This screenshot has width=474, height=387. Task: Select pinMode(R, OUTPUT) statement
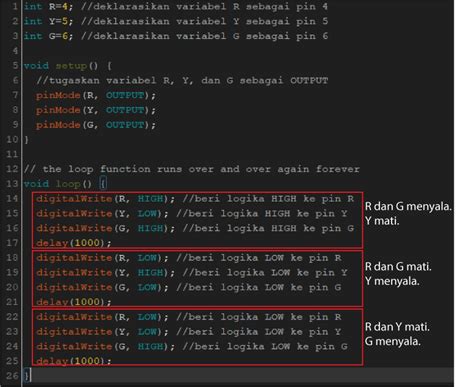click(x=96, y=95)
